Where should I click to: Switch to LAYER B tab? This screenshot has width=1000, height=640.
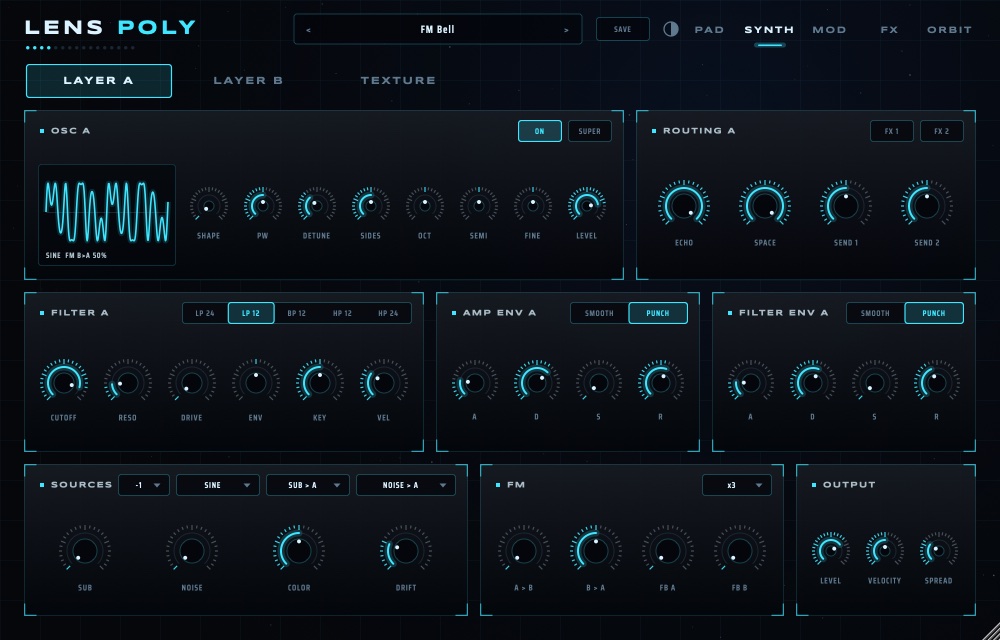tap(248, 80)
